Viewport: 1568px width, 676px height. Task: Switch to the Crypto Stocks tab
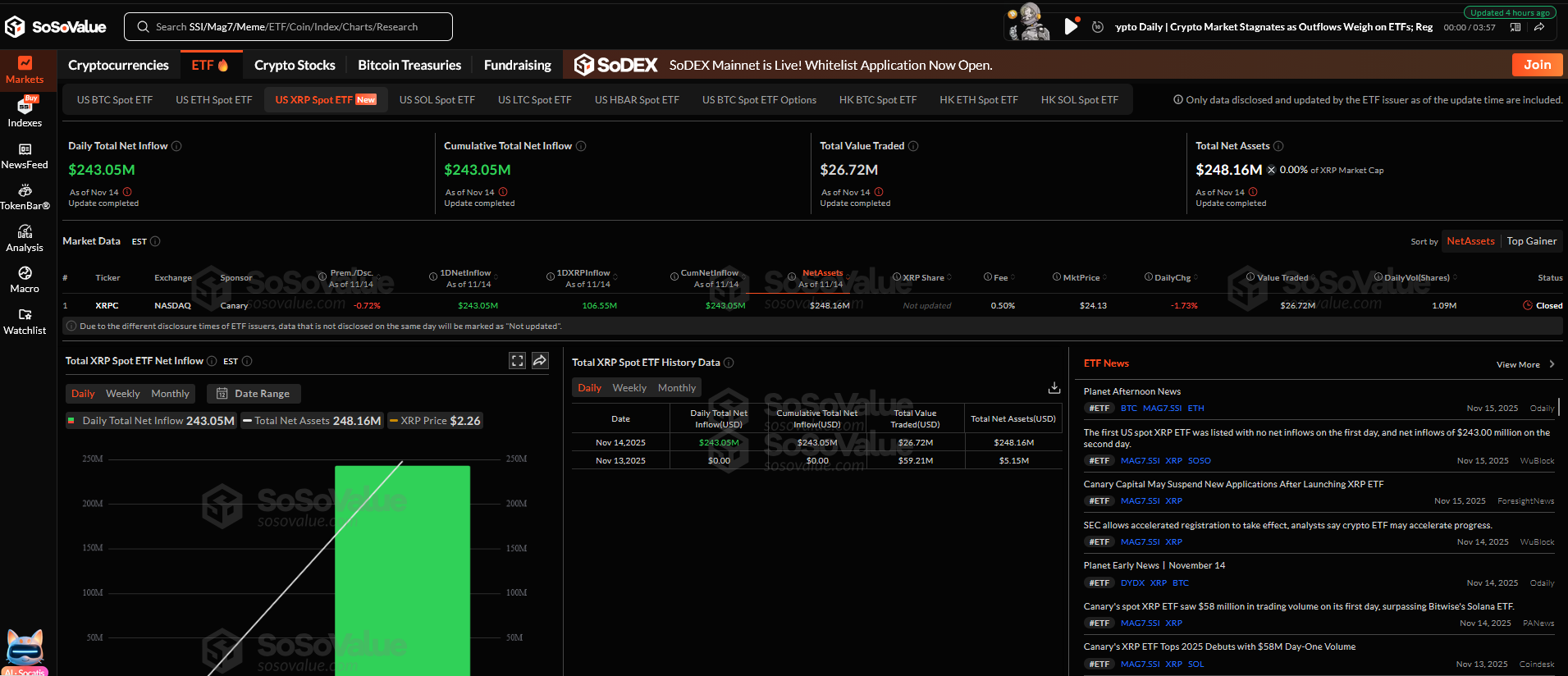point(295,65)
